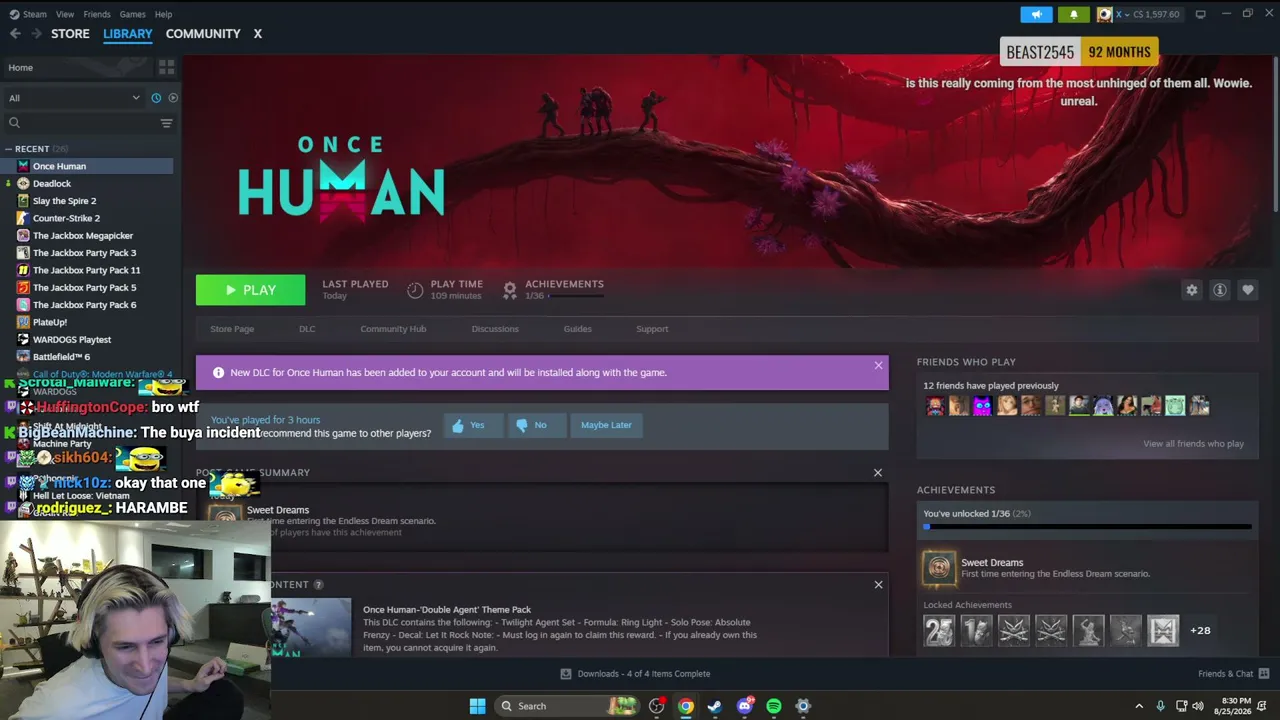Dismiss the New DLC notification banner
Image resolution: width=1280 pixels, height=720 pixels.
[x=878, y=366]
